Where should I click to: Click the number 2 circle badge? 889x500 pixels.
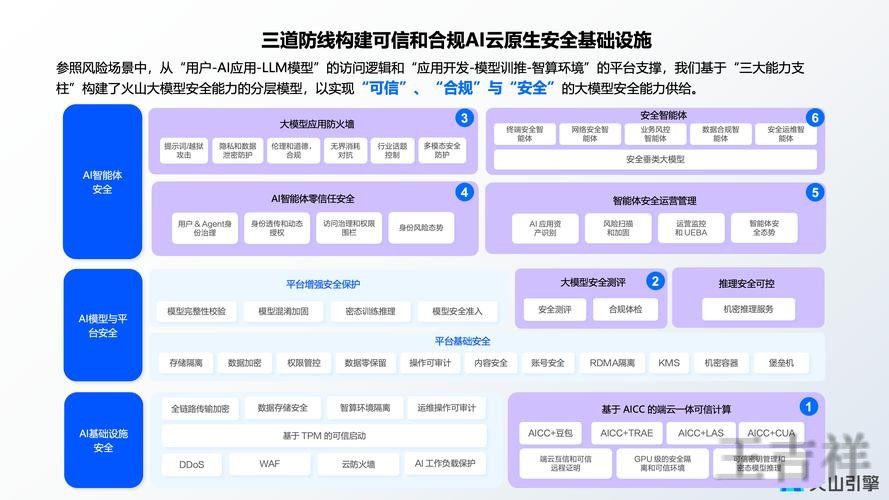click(655, 281)
